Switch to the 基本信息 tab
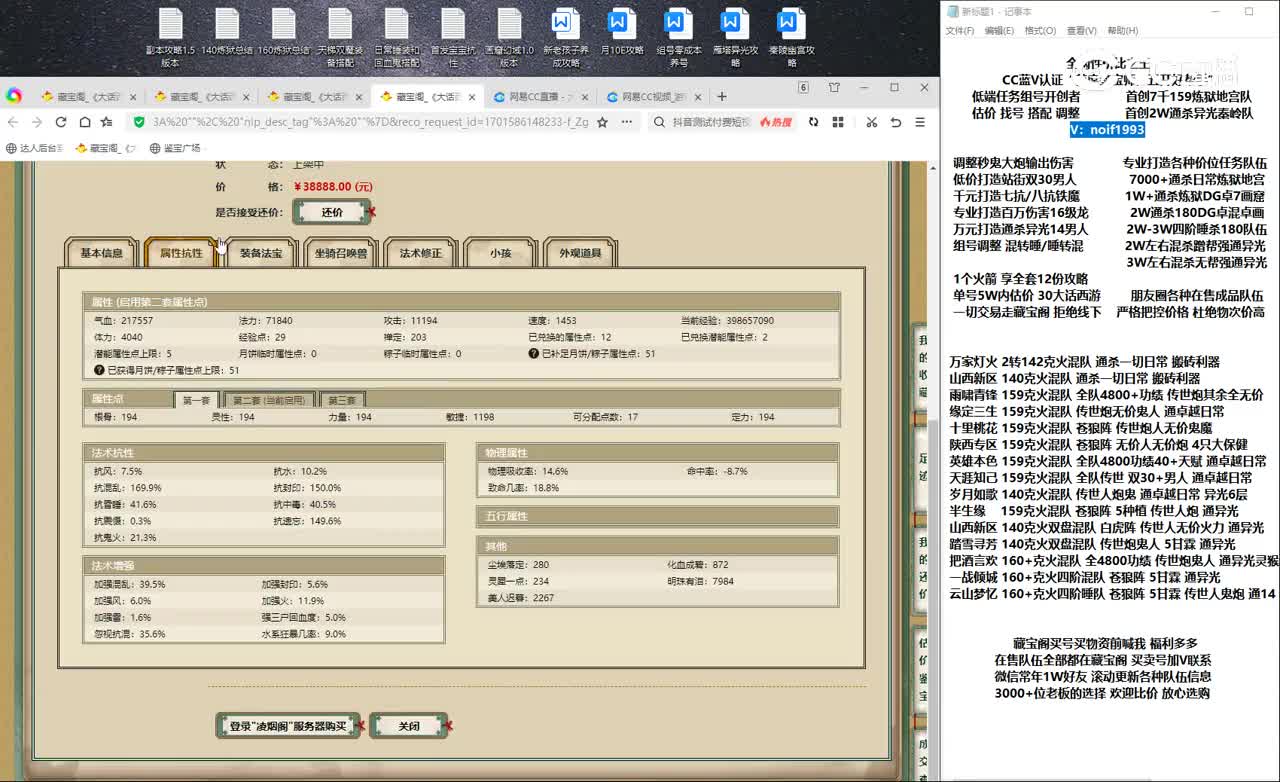Screen dimensions: 1280x782 coord(102,253)
